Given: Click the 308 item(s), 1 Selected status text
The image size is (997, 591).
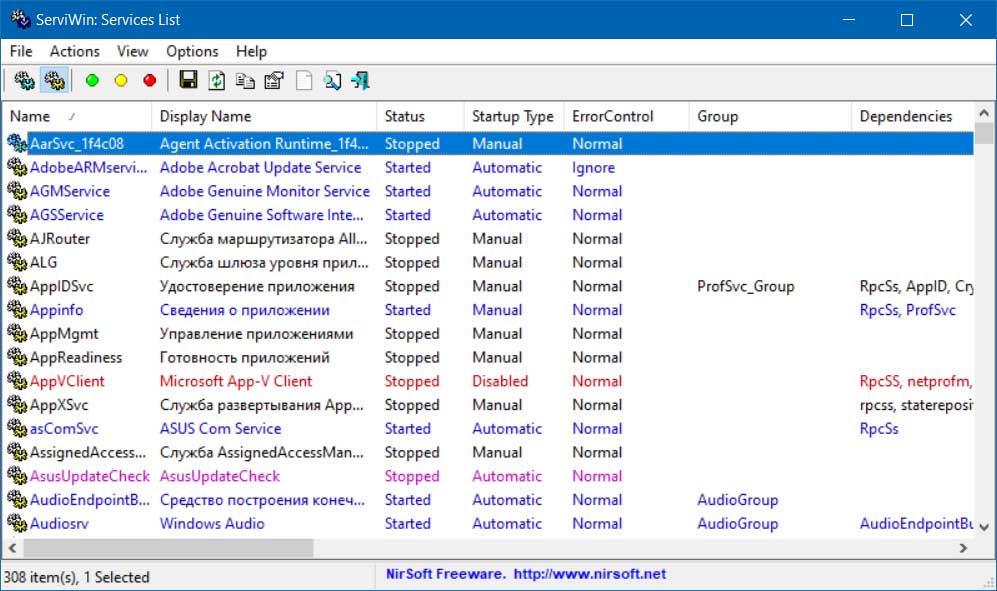Looking at the screenshot, I should tap(77, 577).
